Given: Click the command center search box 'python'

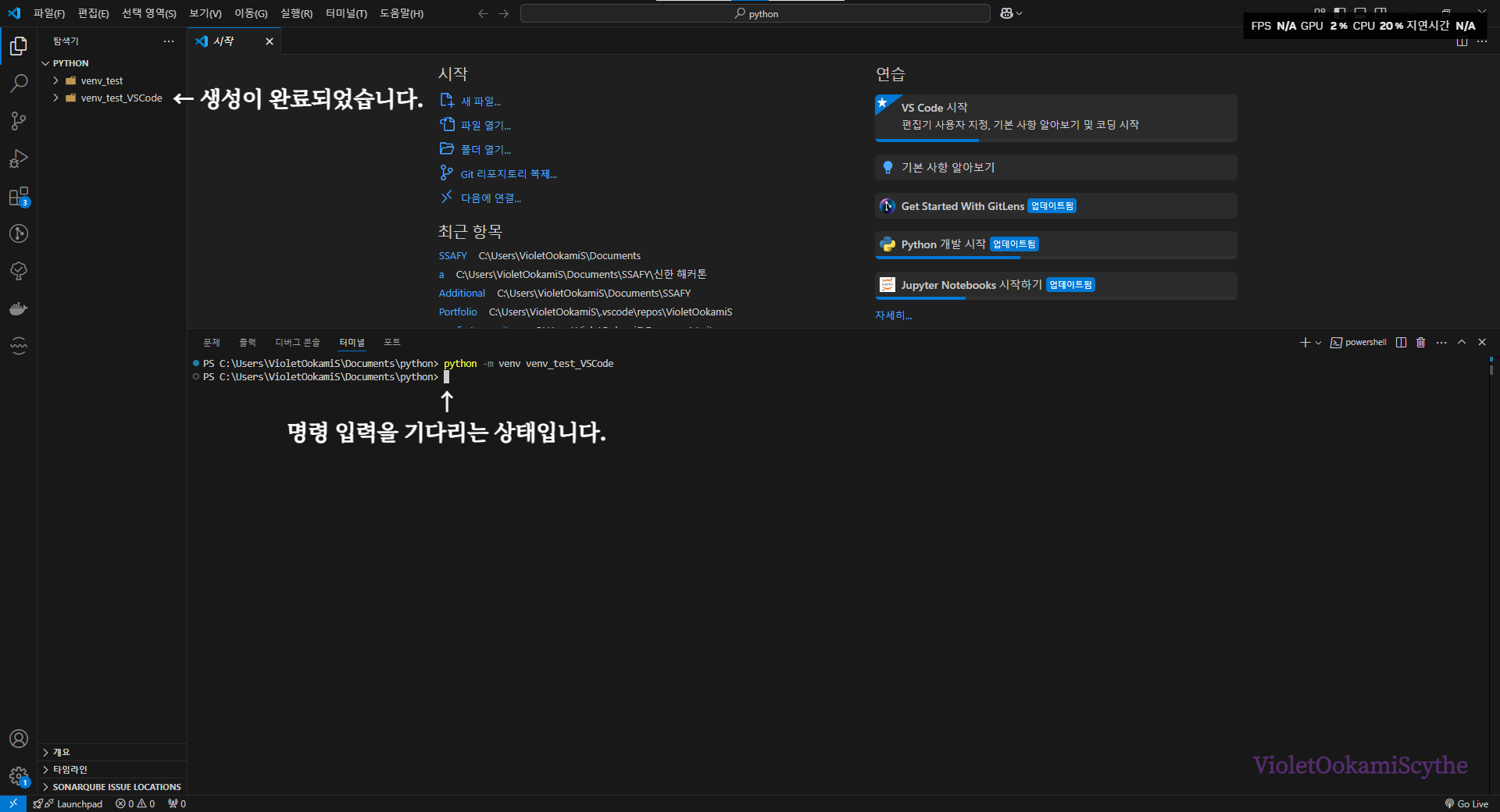Looking at the screenshot, I should [755, 13].
